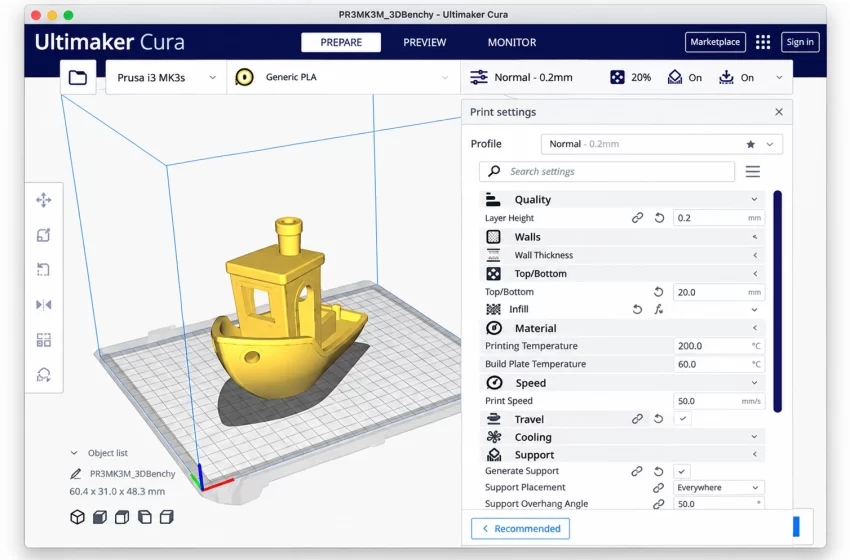Select PR3MK3M_3DBenchy in object list

coord(132,474)
